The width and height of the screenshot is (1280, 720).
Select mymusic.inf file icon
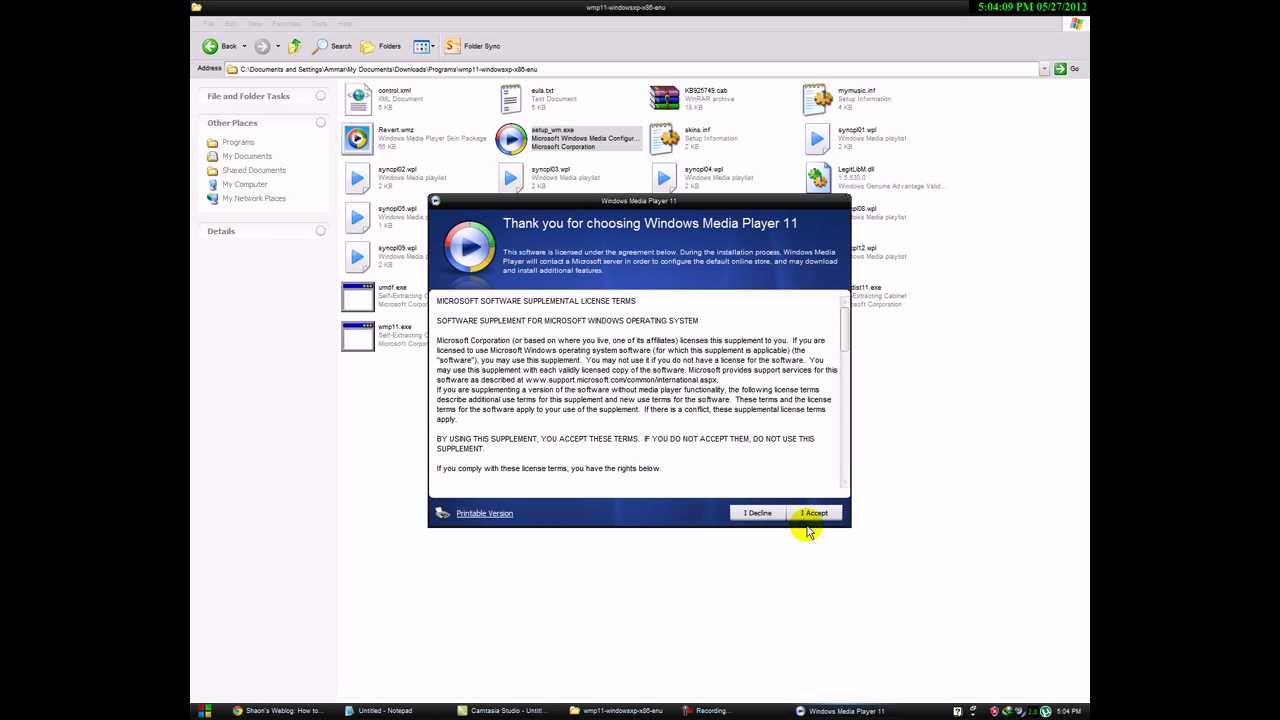[x=818, y=99]
